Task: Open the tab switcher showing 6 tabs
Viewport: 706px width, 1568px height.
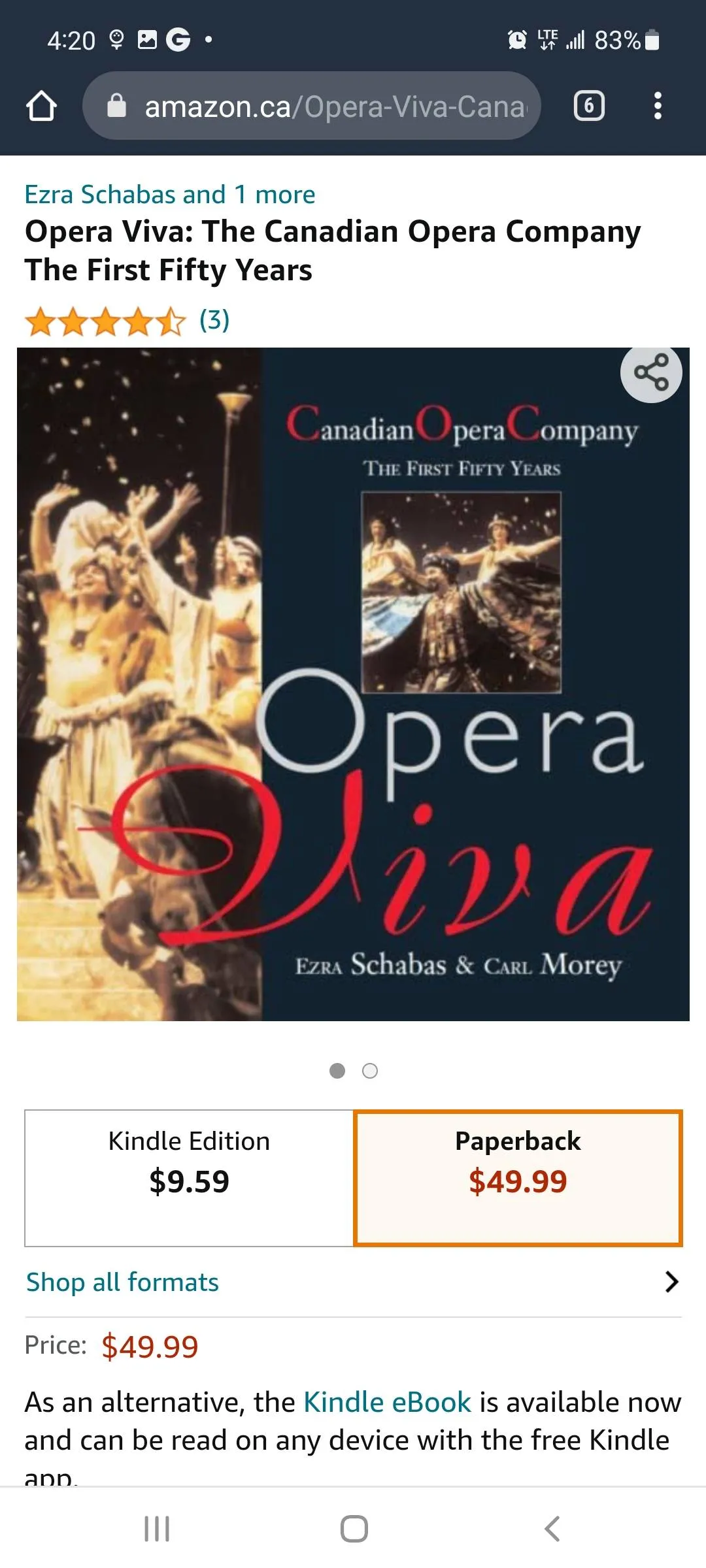Action: coord(588,106)
